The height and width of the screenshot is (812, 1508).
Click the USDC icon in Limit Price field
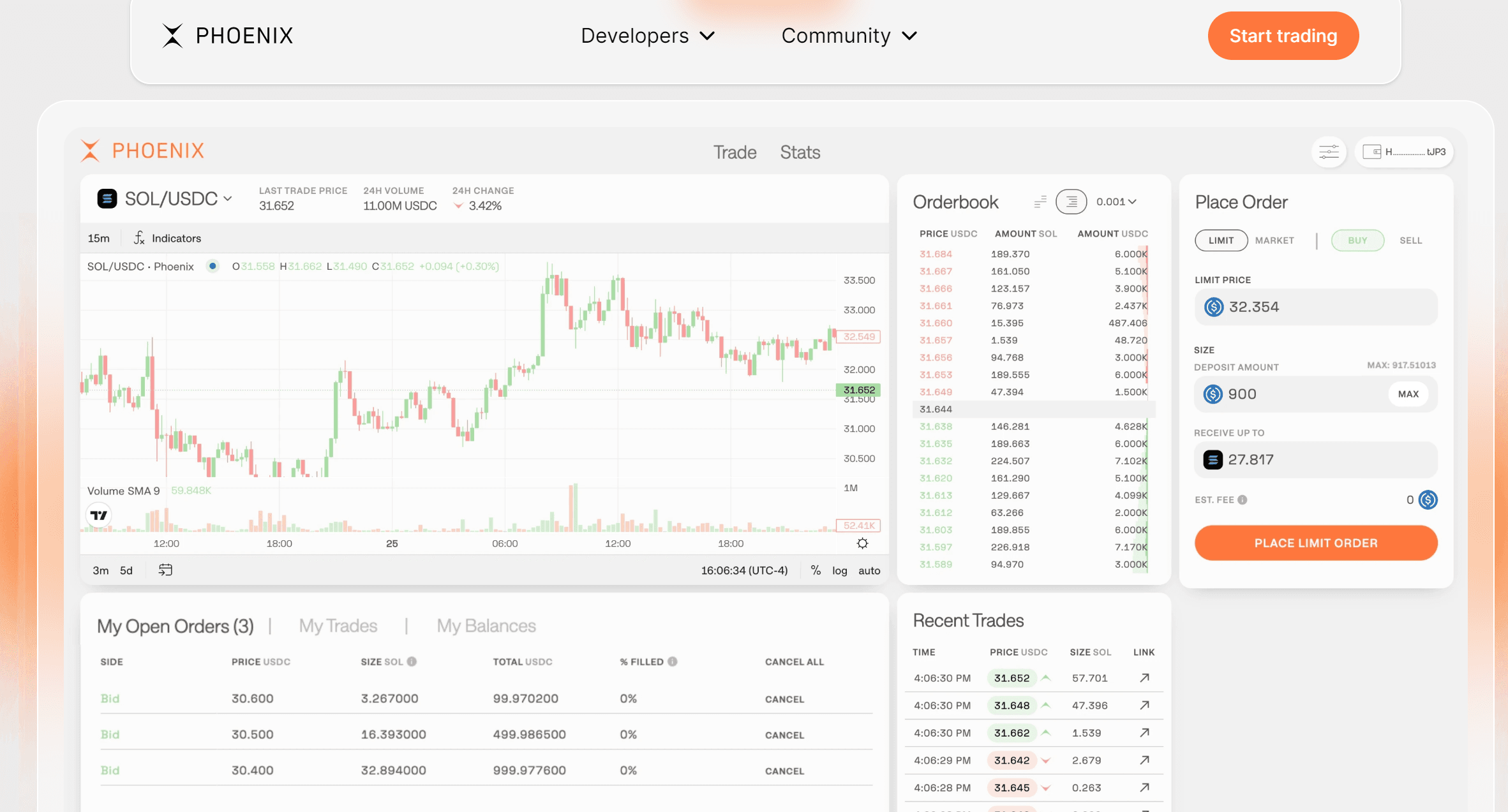coord(1213,307)
